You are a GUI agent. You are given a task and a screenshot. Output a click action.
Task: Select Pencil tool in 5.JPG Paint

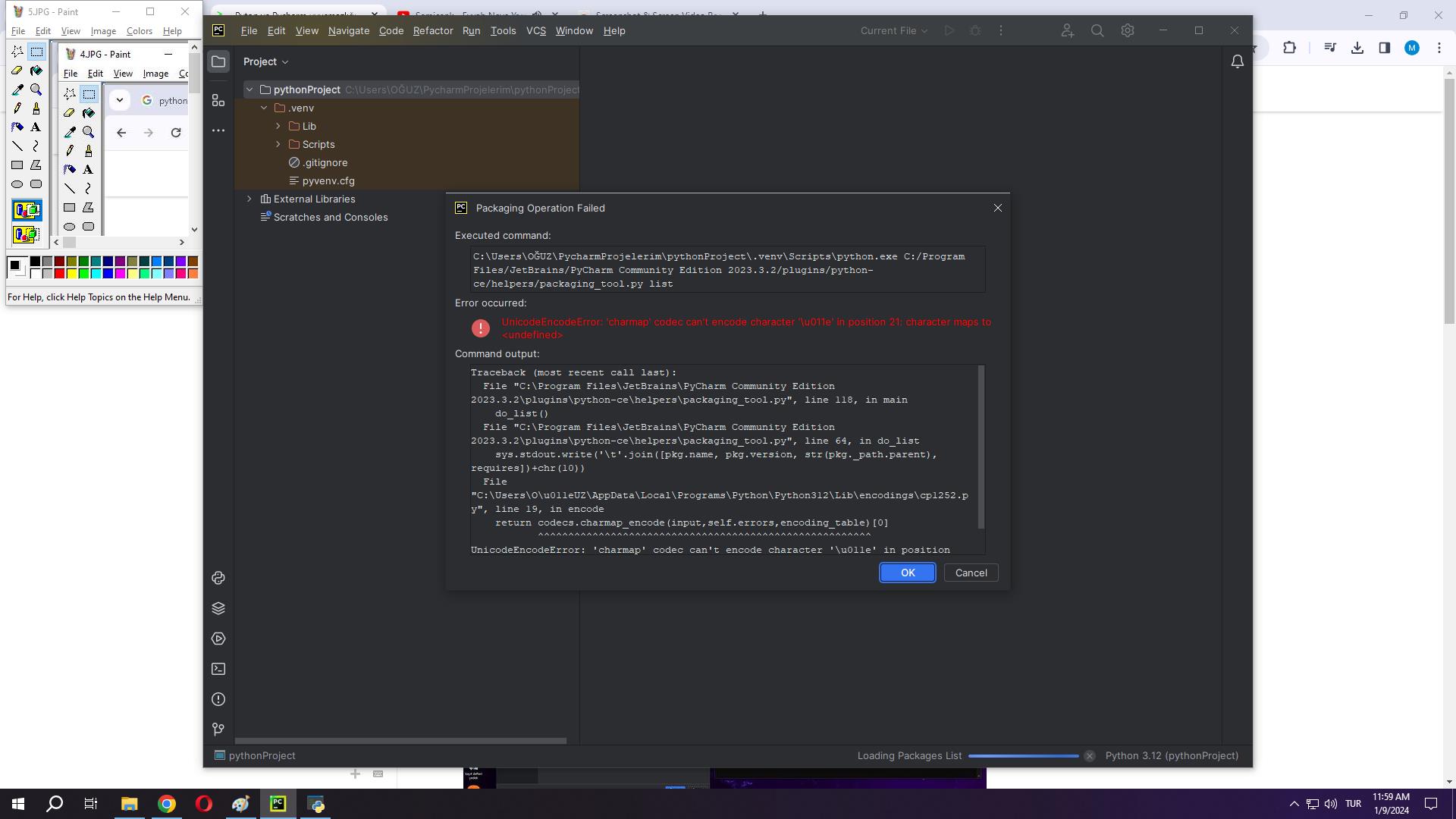point(17,108)
